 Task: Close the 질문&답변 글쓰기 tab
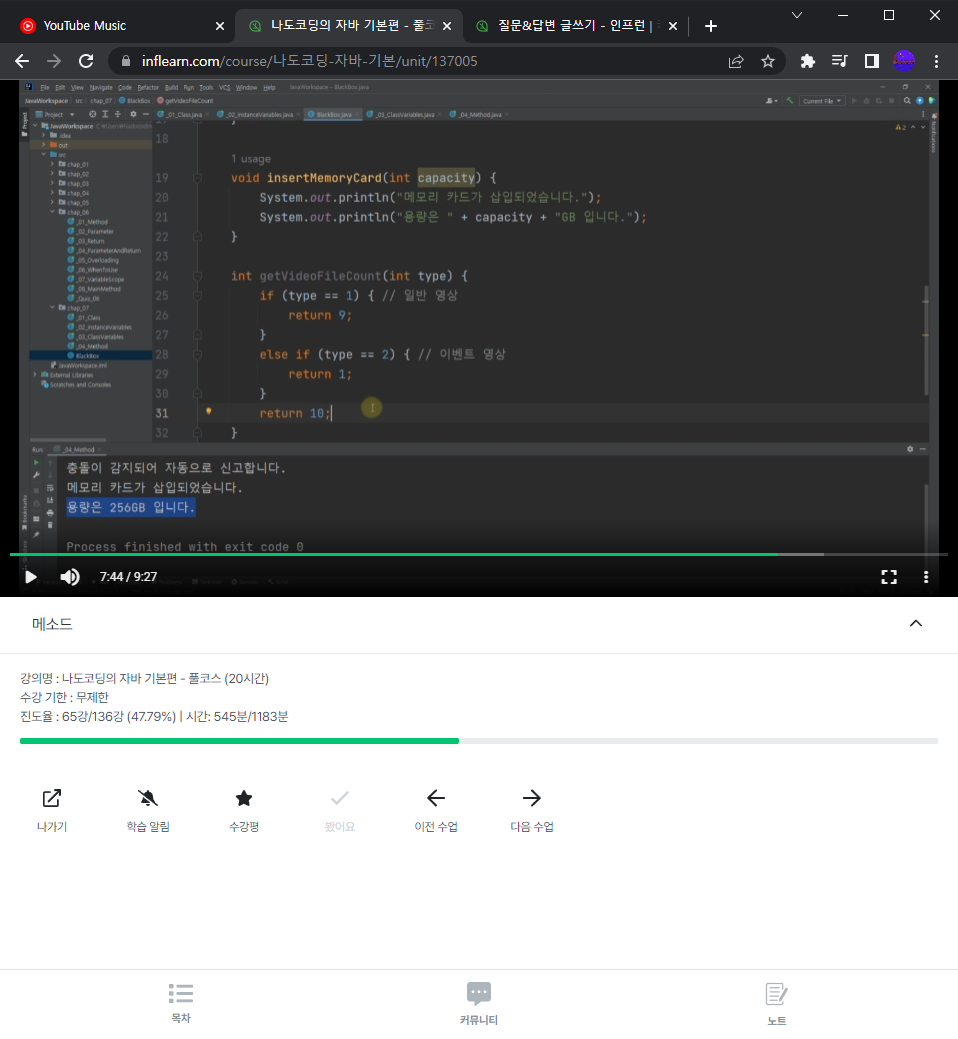click(x=673, y=26)
